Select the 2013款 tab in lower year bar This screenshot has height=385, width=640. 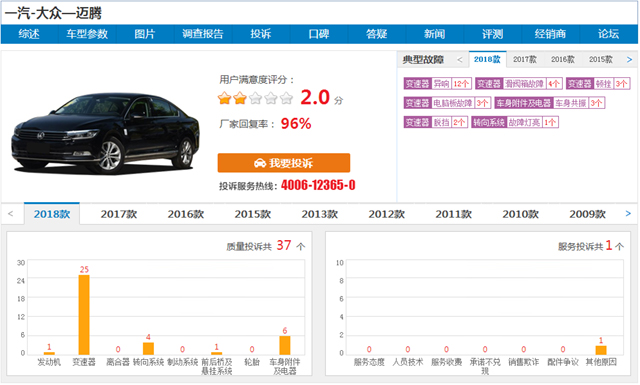[320, 214]
